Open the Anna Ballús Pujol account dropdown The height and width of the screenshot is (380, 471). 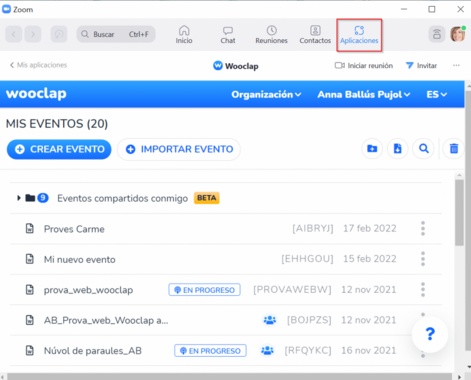[363, 95]
